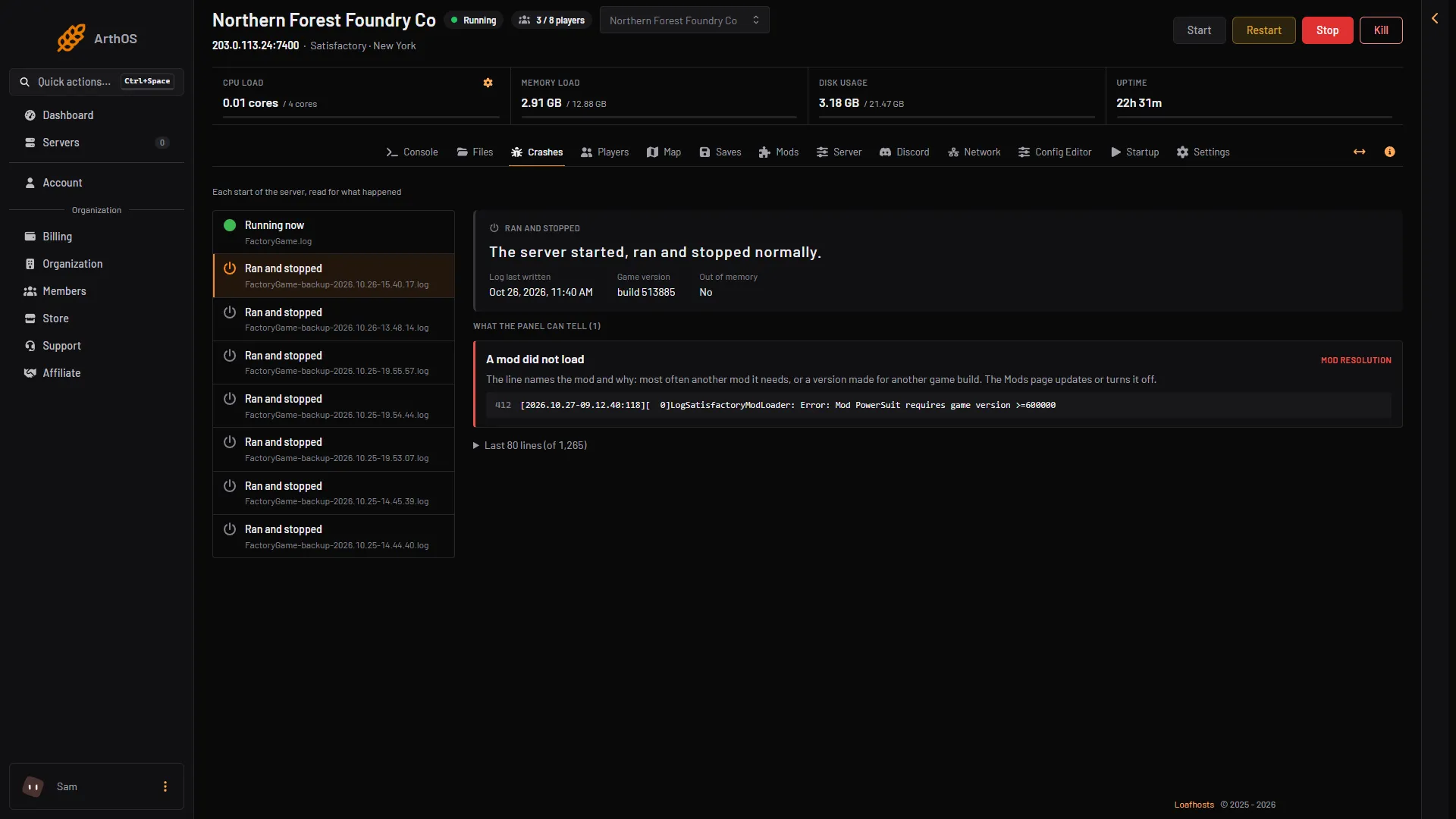Open Members sidebar page
The width and height of the screenshot is (1456, 819).
[x=96, y=291]
